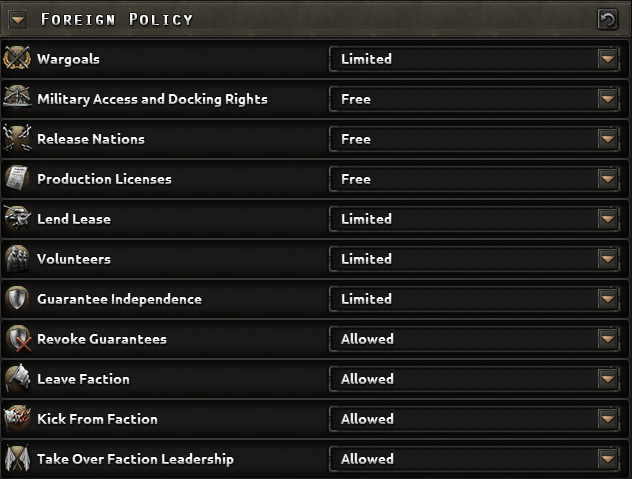The height and width of the screenshot is (479, 632).
Task: Change the Leave Faction setting dropdown
Action: point(607,379)
